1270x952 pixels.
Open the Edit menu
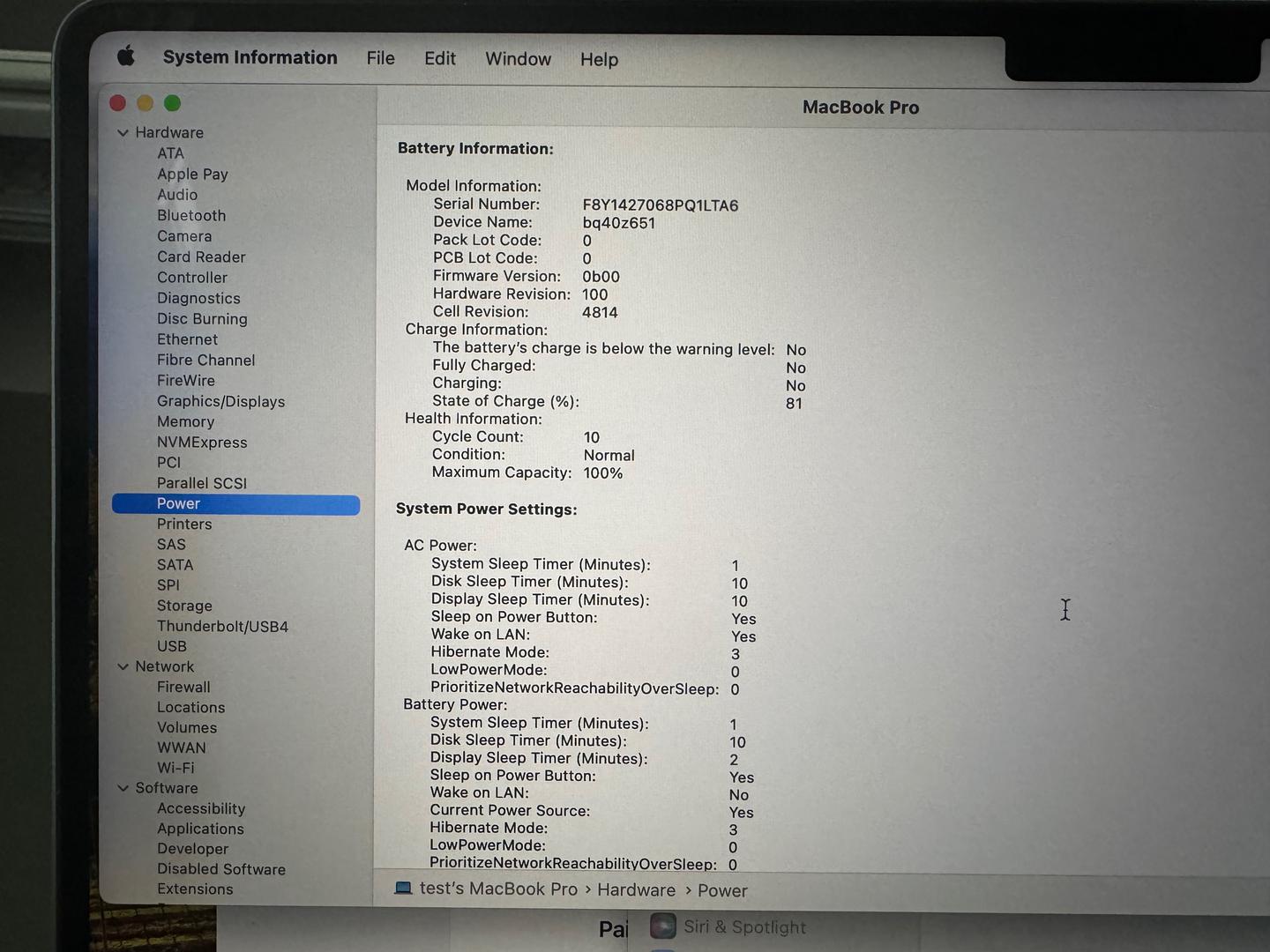(x=439, y=58)
